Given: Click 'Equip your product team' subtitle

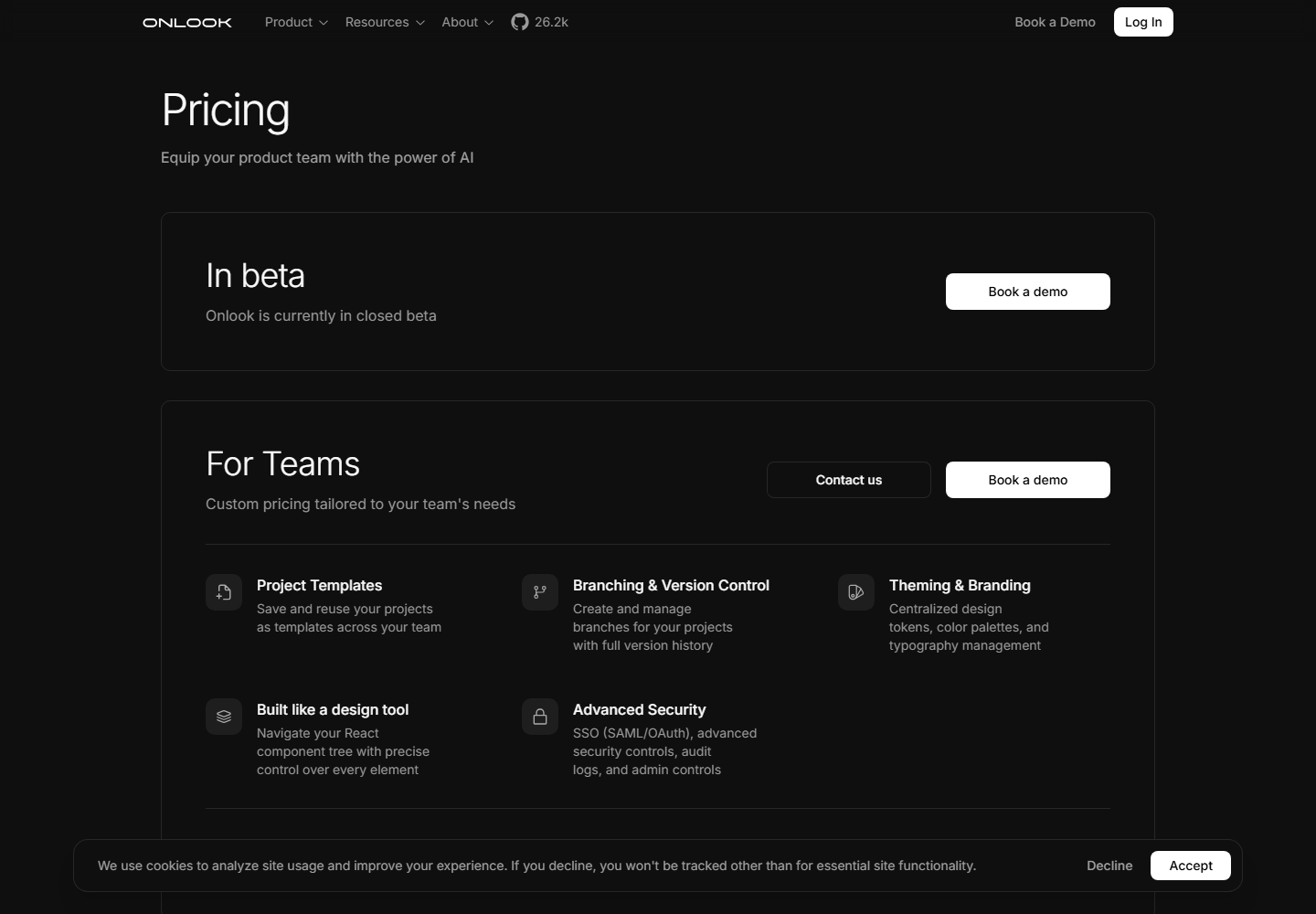Looking at the screenshot, I should 317,157.
